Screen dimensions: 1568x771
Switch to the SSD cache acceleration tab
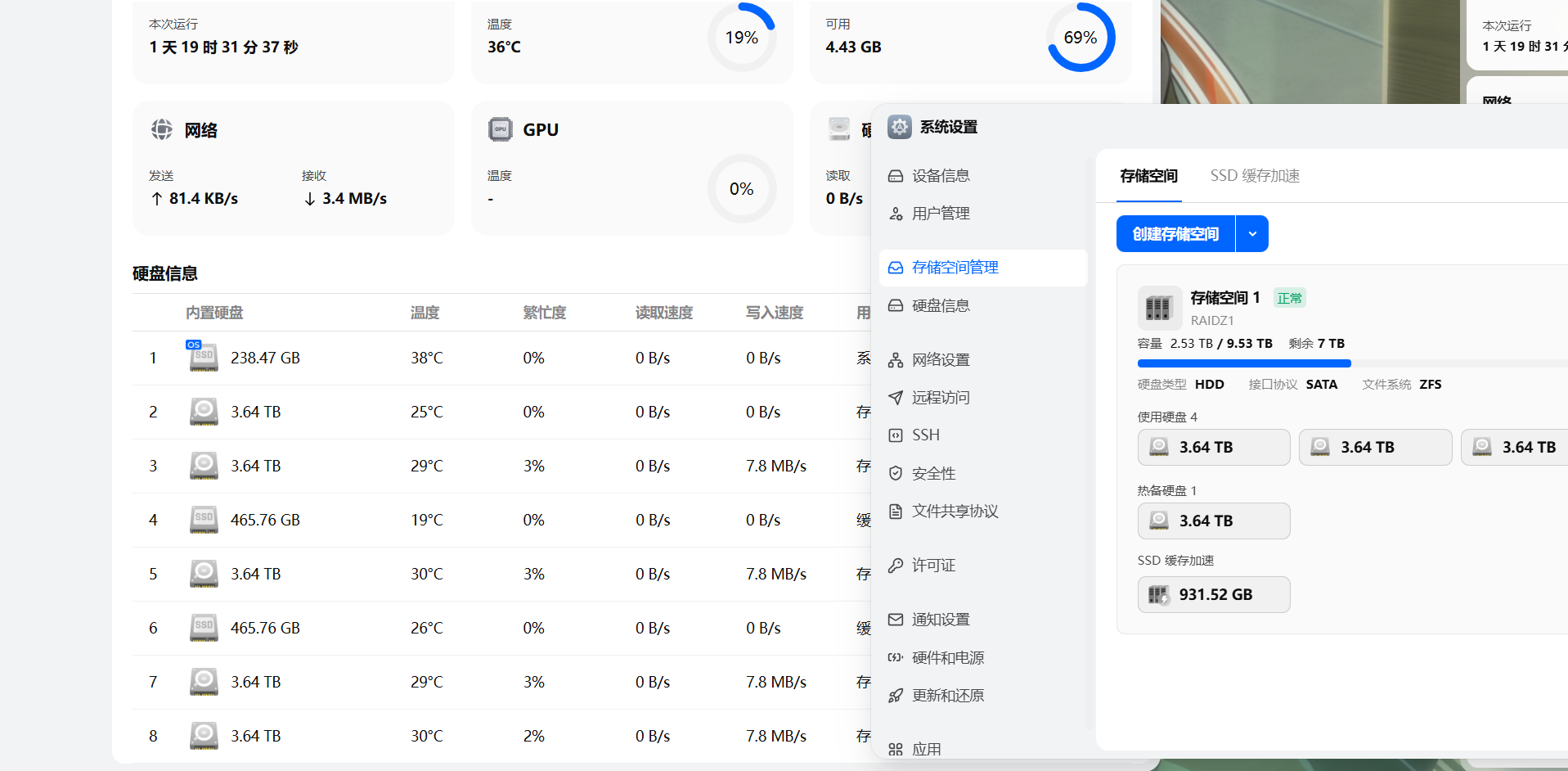click(1255, 176)
